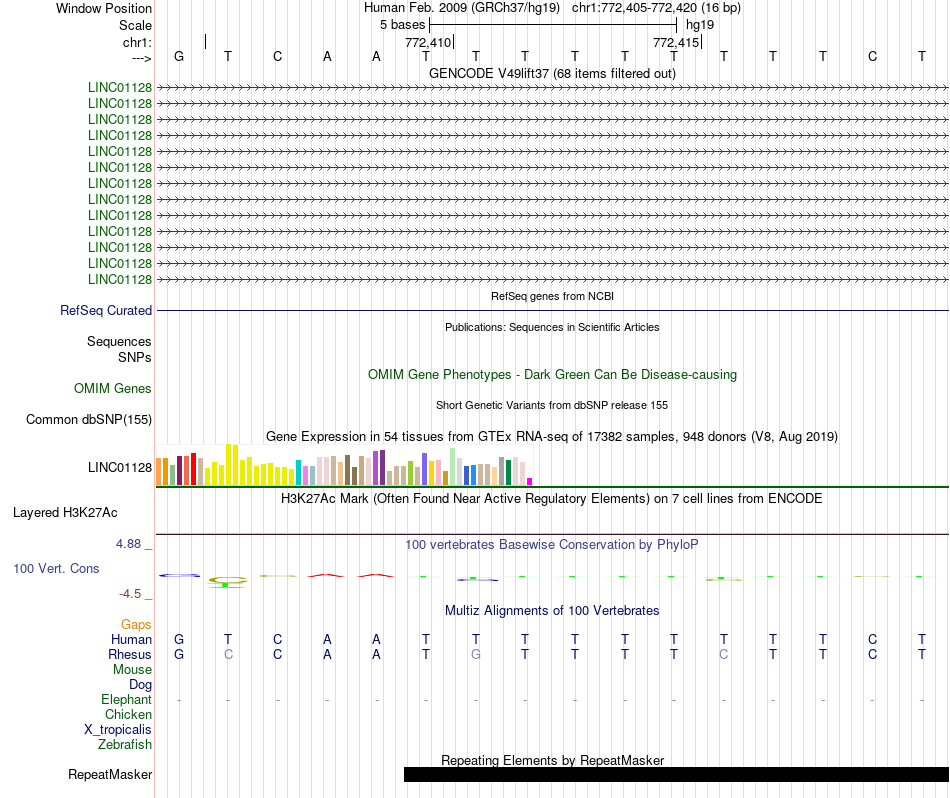Screen dimensions: 950x798
Task: Click the X_tropicalis species row label
Action: tap(118, 730)
